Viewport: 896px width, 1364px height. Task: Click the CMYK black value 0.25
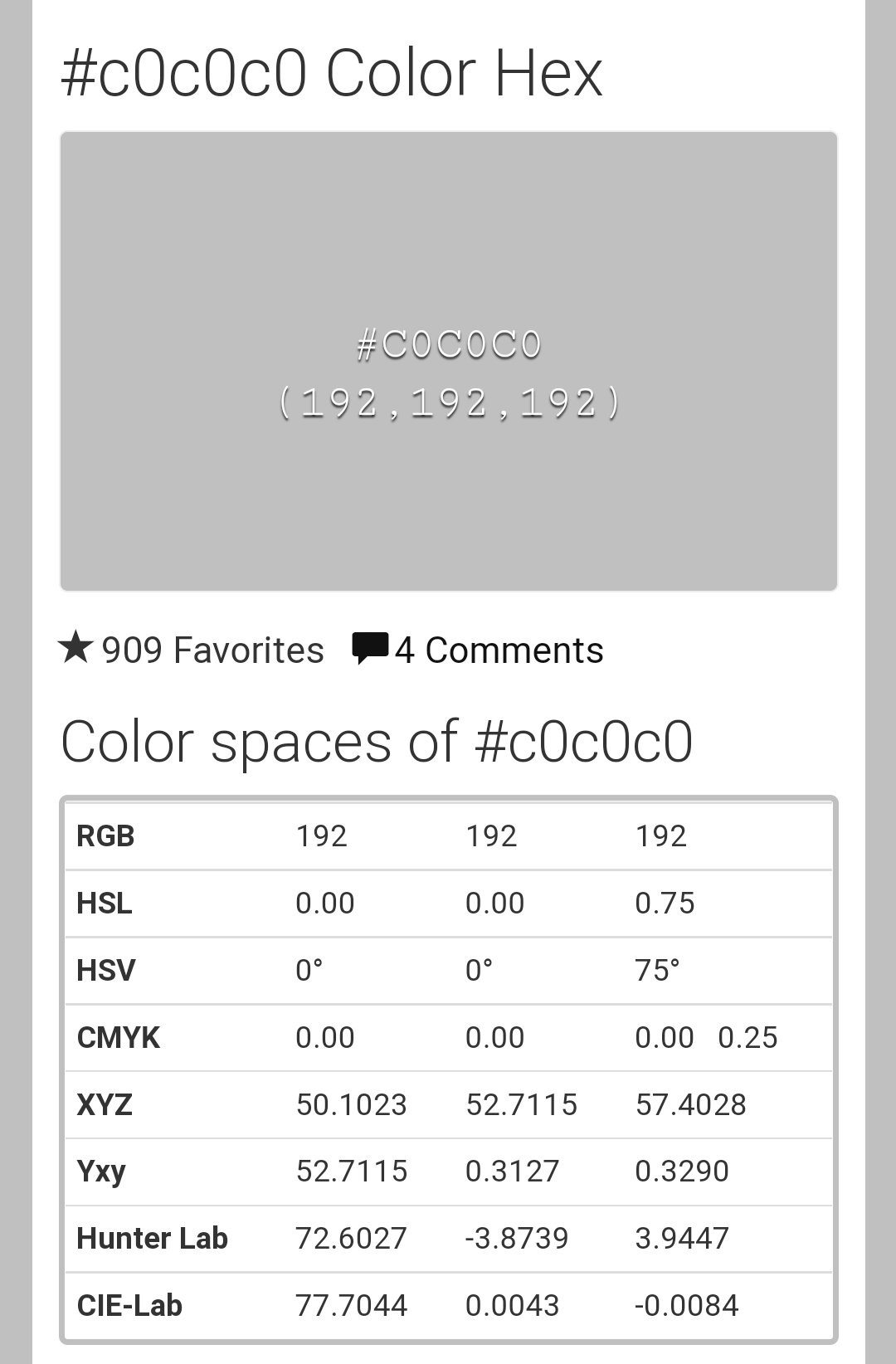pos(748,1038)
